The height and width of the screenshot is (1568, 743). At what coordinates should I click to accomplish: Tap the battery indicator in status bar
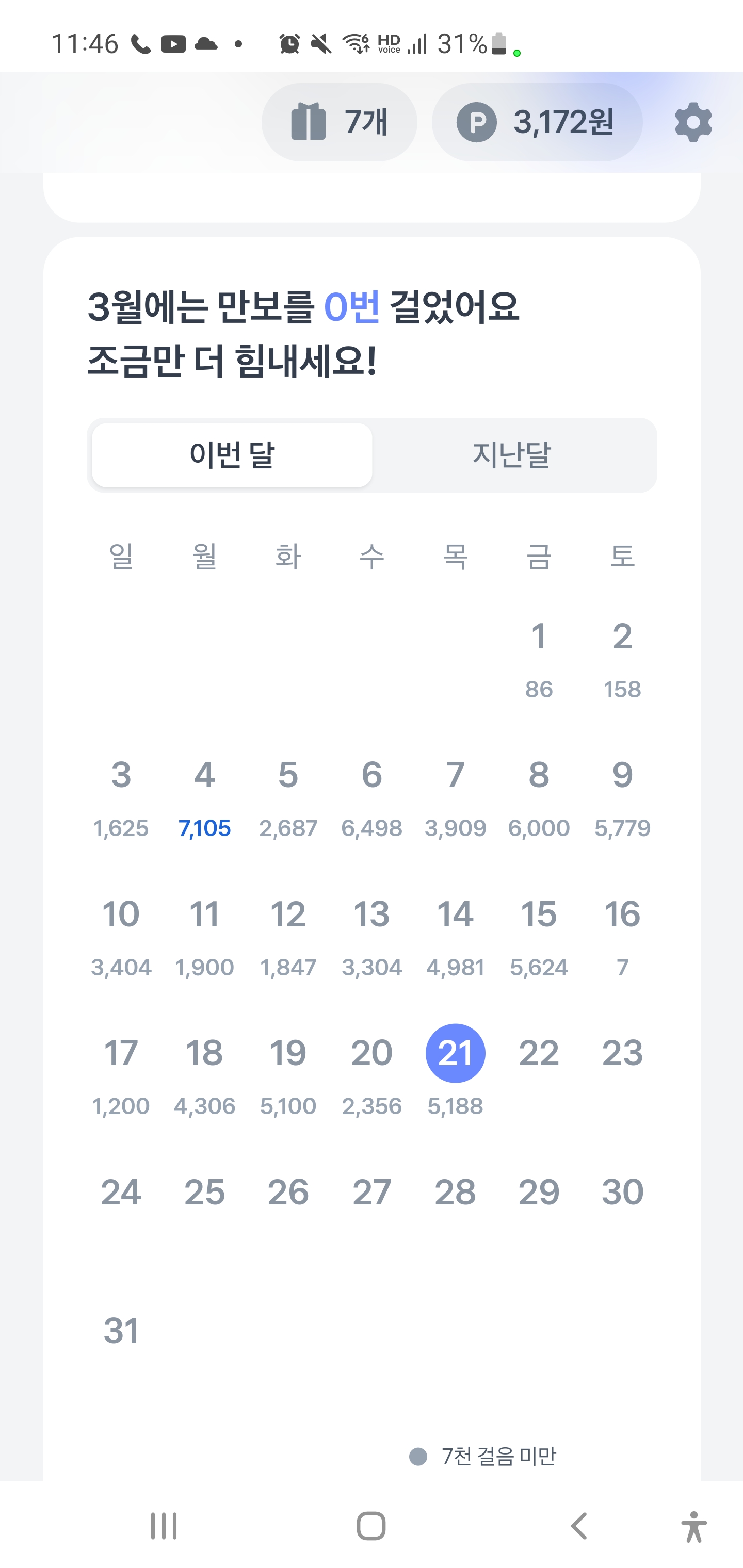coord(499,44)
